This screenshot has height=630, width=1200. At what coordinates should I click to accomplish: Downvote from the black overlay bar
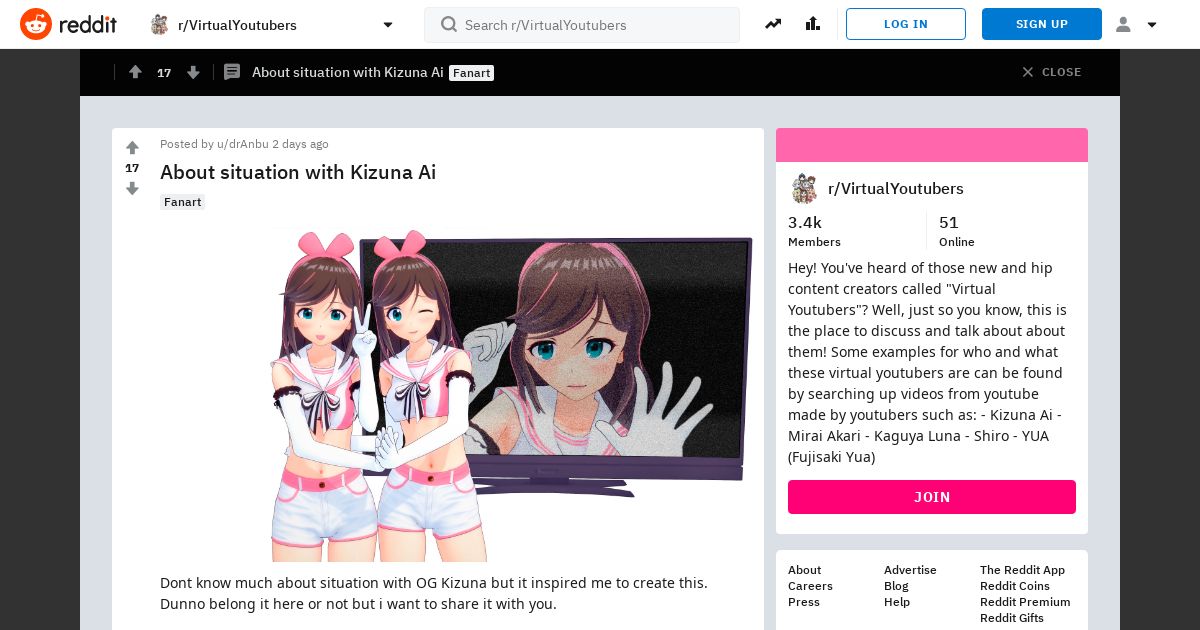[x=194, y=72]
